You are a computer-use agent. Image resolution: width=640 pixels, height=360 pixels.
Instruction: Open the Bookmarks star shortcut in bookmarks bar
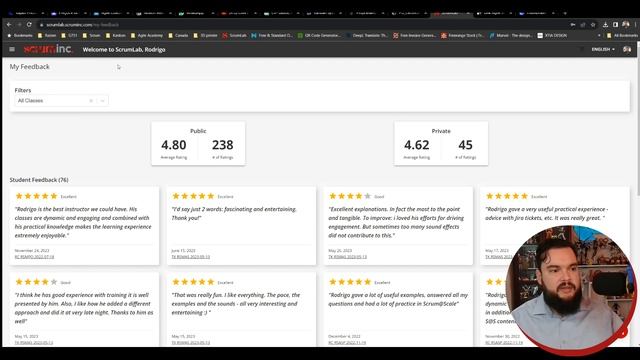click(20, 36)
